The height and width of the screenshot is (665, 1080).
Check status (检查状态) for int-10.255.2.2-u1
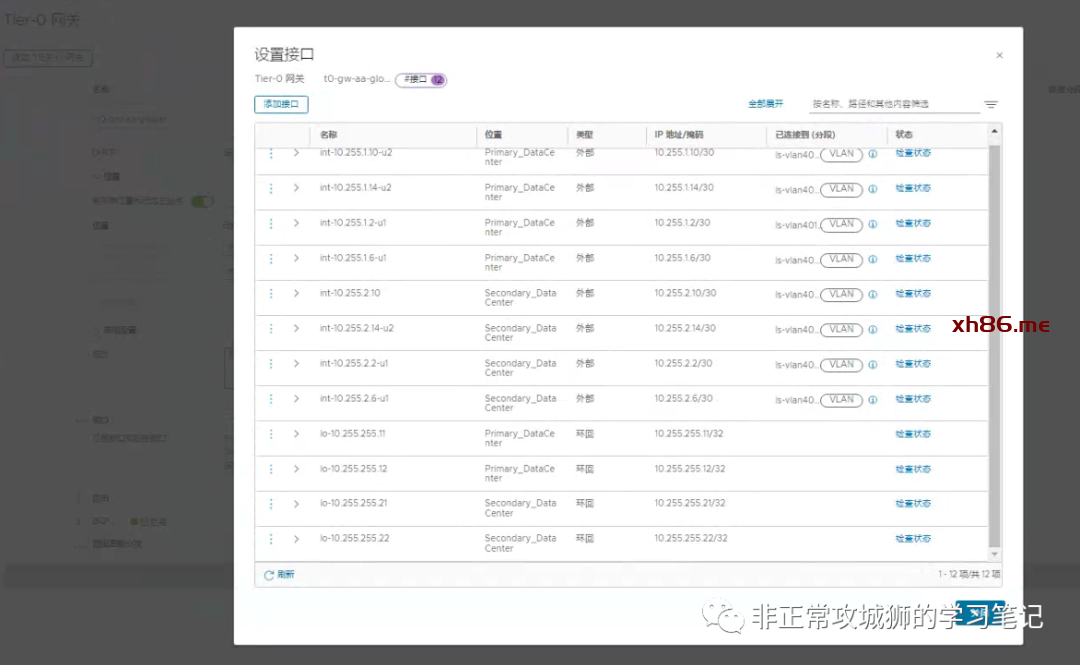pyautogui.click(x=912, y=364)
